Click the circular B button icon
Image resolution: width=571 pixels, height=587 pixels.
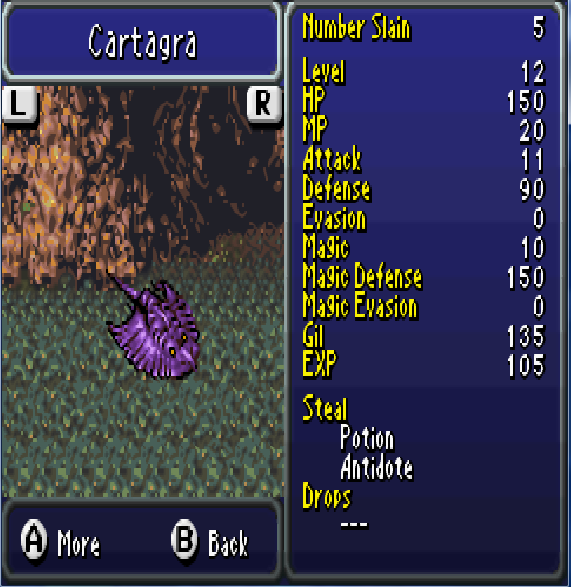click(x=184, y=541)
